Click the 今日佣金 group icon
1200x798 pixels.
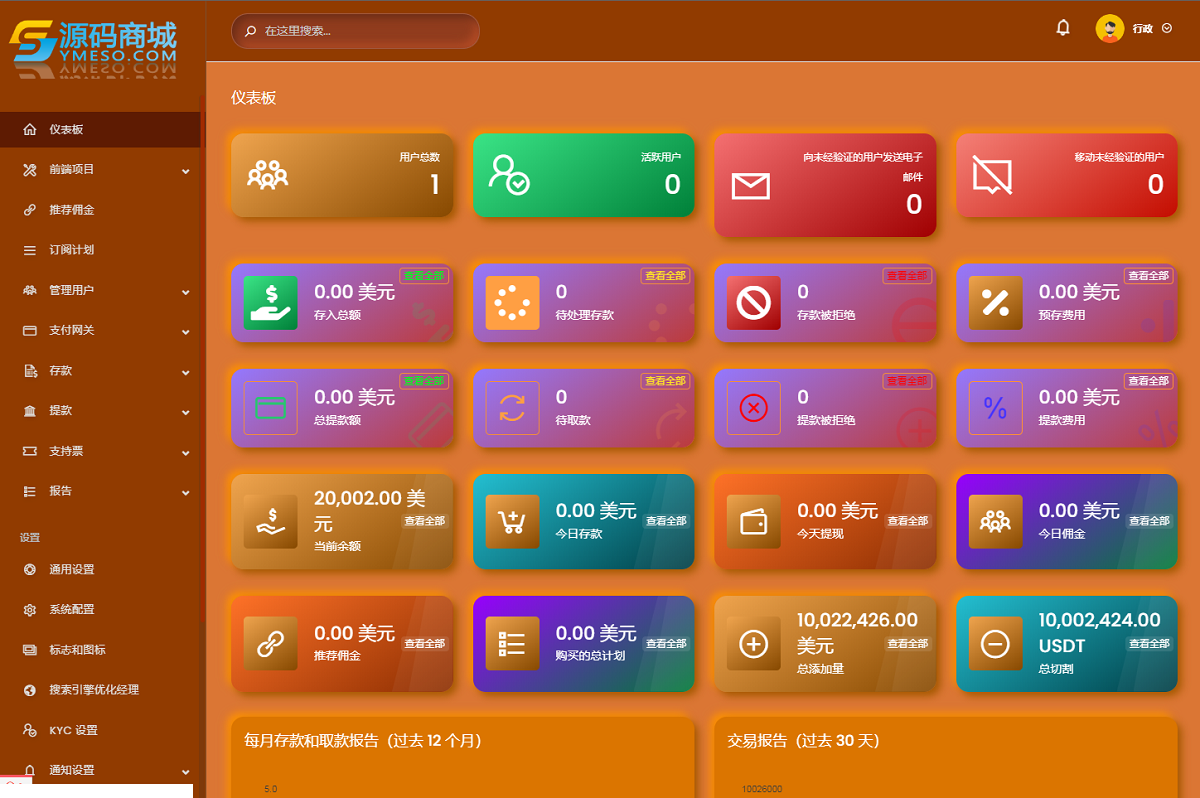pos(996,522)
